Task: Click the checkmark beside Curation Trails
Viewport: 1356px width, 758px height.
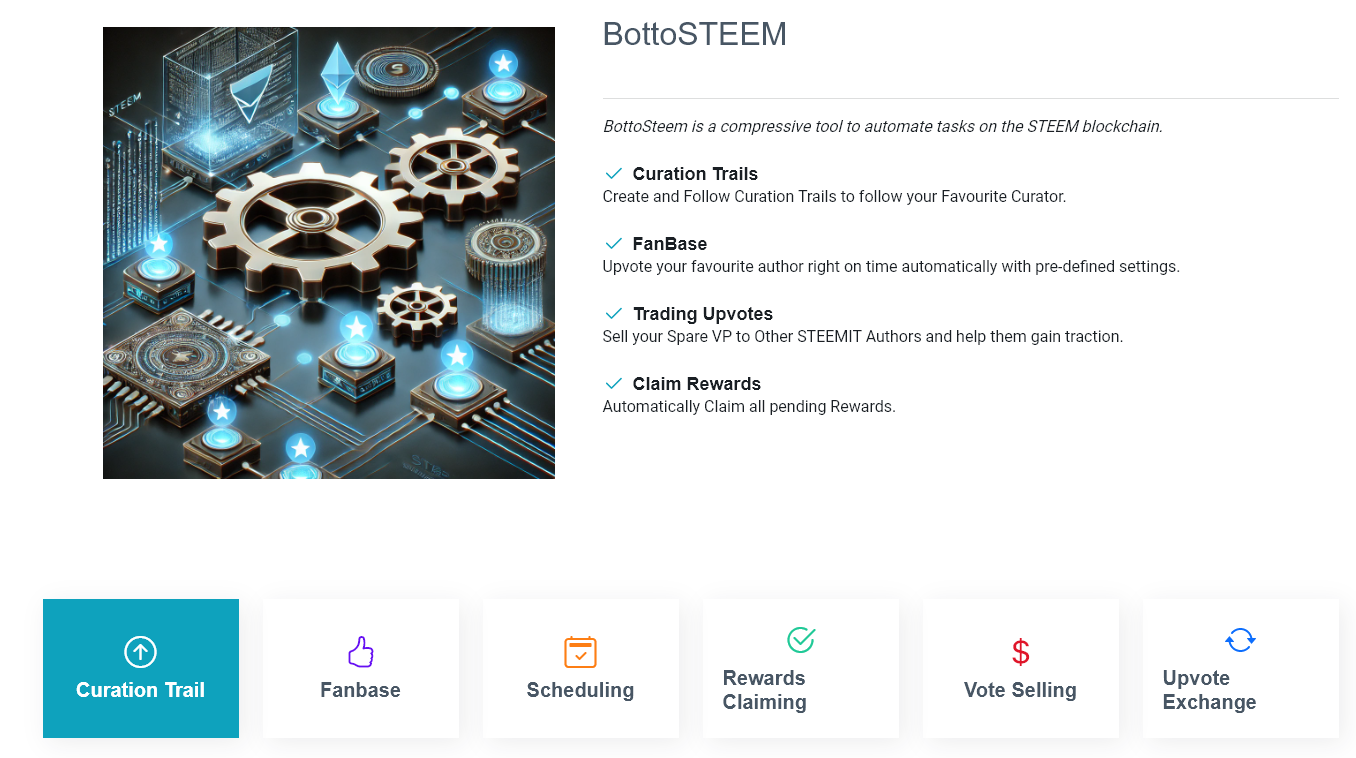Action: [614, 174]
